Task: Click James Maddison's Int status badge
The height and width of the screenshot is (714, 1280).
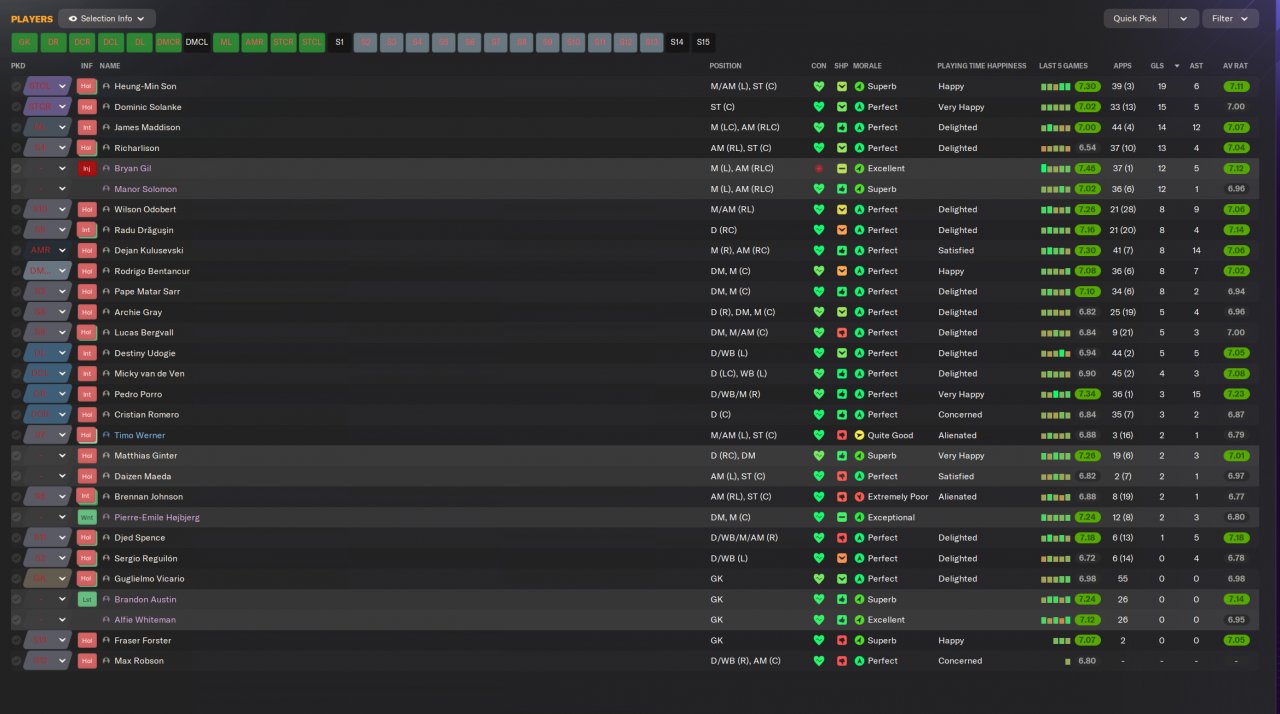Action: (x=87, y=127)
